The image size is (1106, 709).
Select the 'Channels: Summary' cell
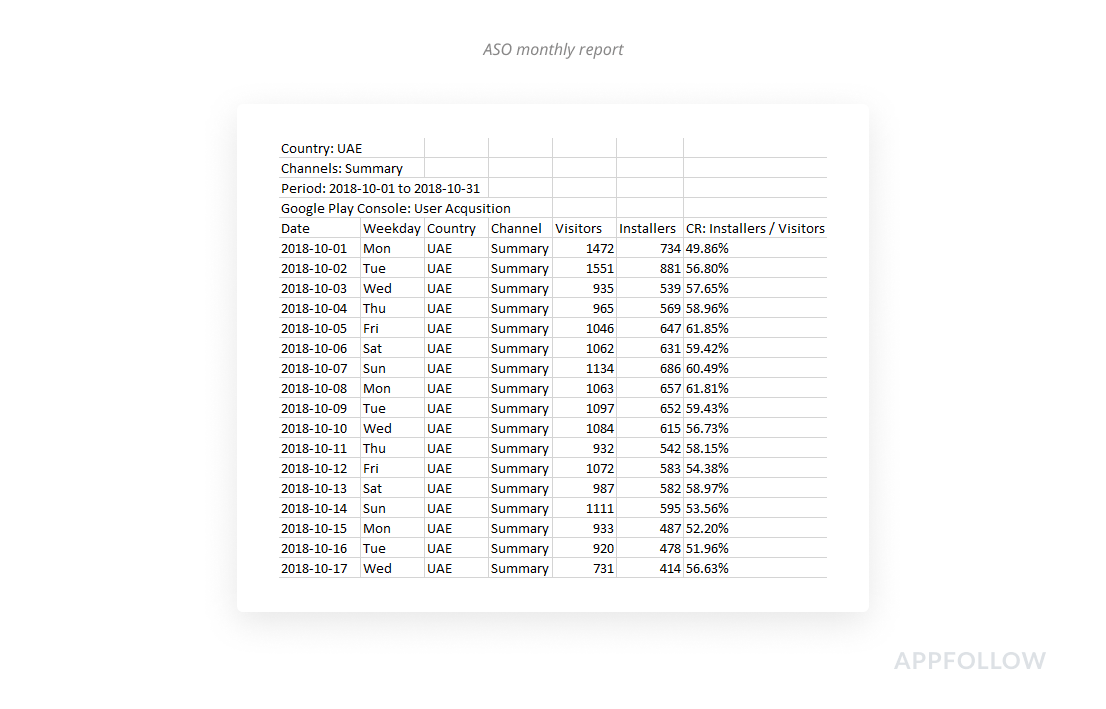(342, 169)
